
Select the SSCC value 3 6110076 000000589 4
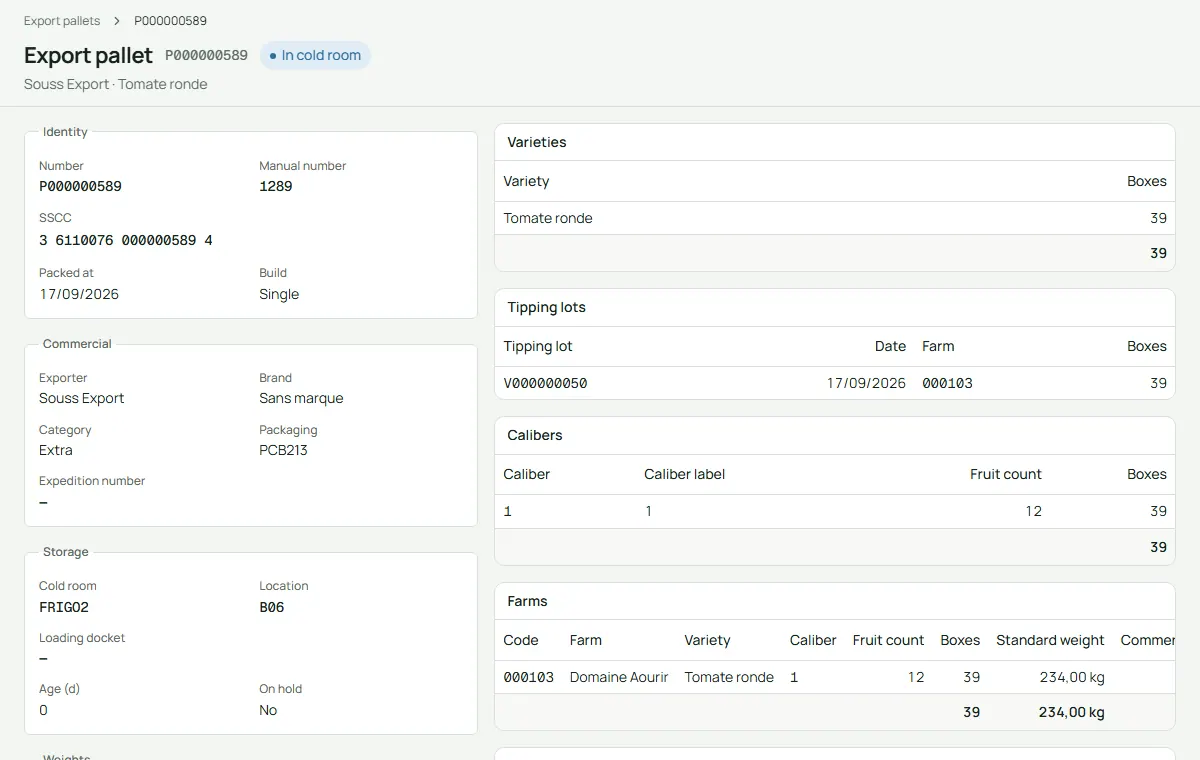tap(126, 240)
